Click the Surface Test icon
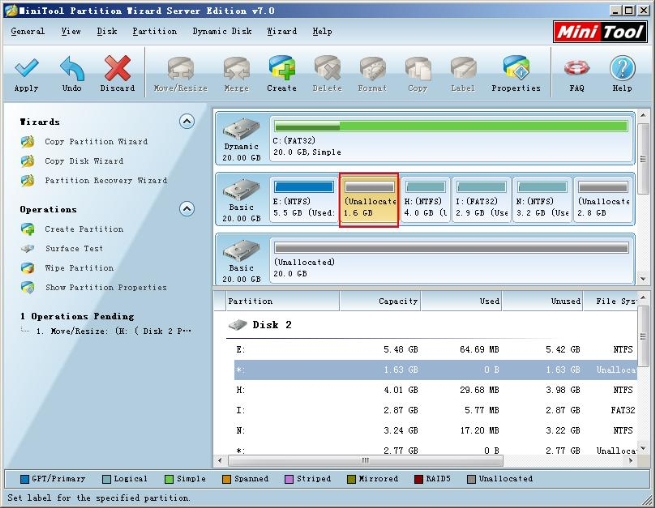 [28, 249]
